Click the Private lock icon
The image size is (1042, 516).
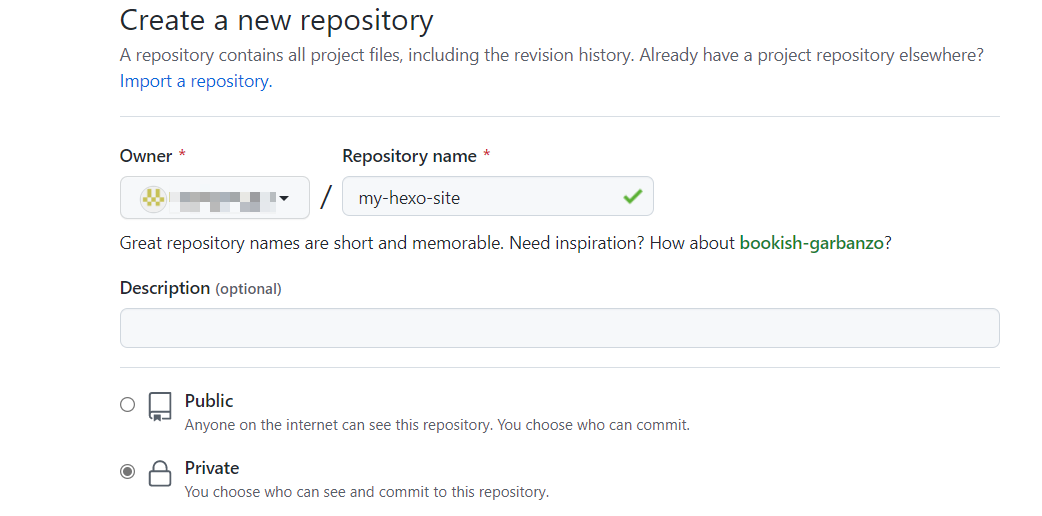160,472
